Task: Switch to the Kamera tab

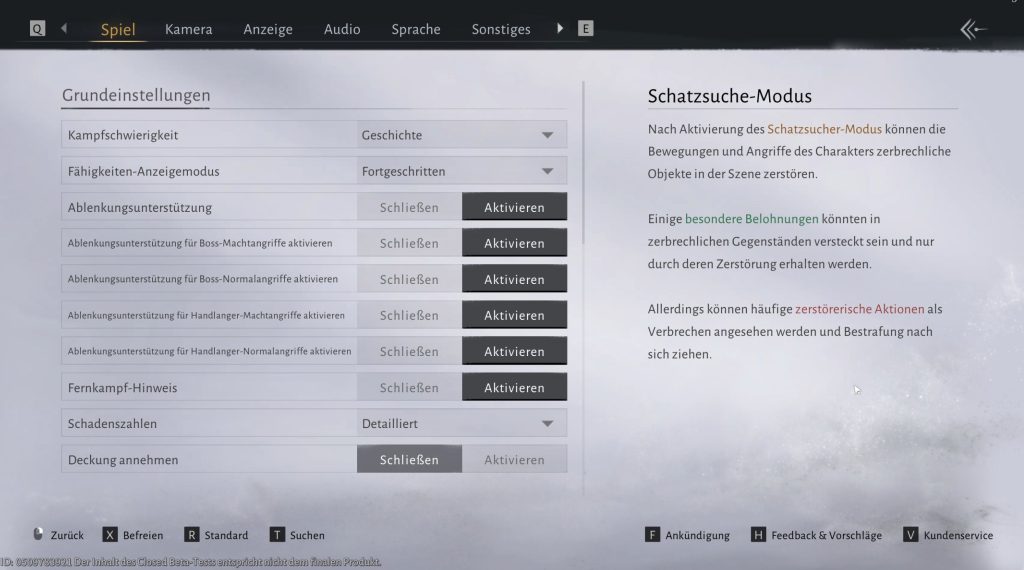Action: pyautogui.click(x=188, y=29)
